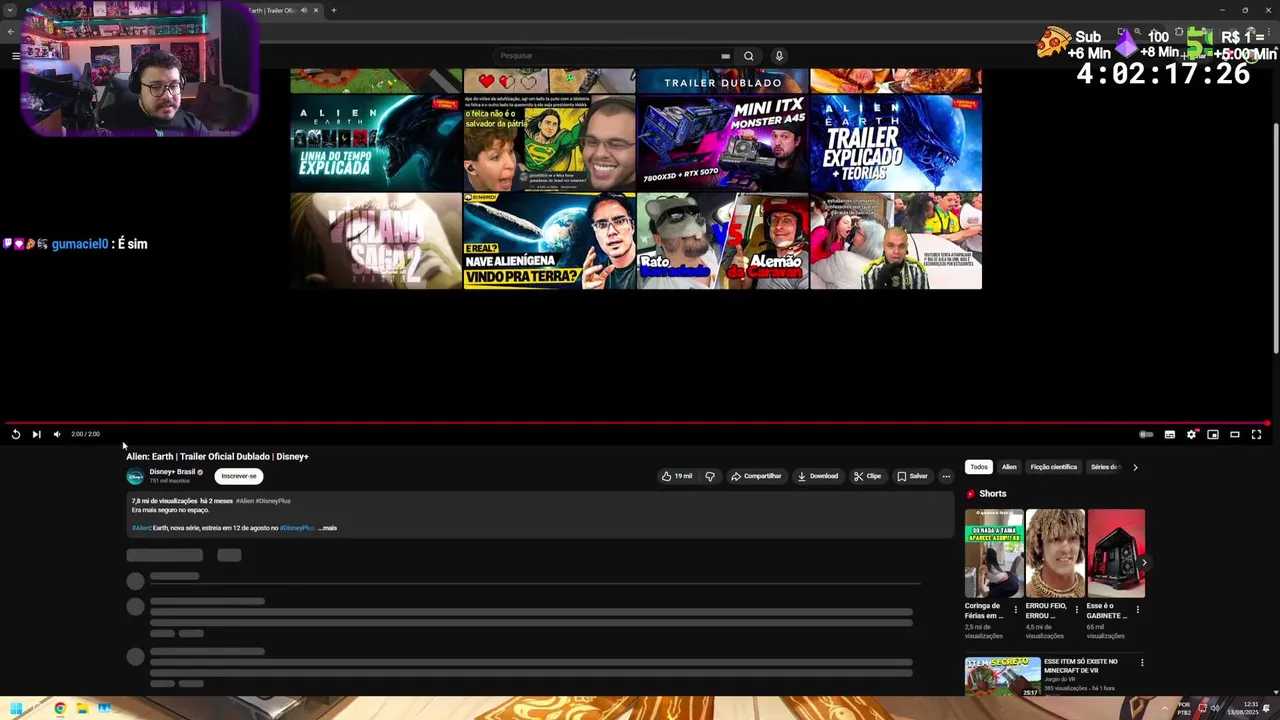Seek along the red progress bar
This screenshot has height=720, width=1280.
pos(637,424)
